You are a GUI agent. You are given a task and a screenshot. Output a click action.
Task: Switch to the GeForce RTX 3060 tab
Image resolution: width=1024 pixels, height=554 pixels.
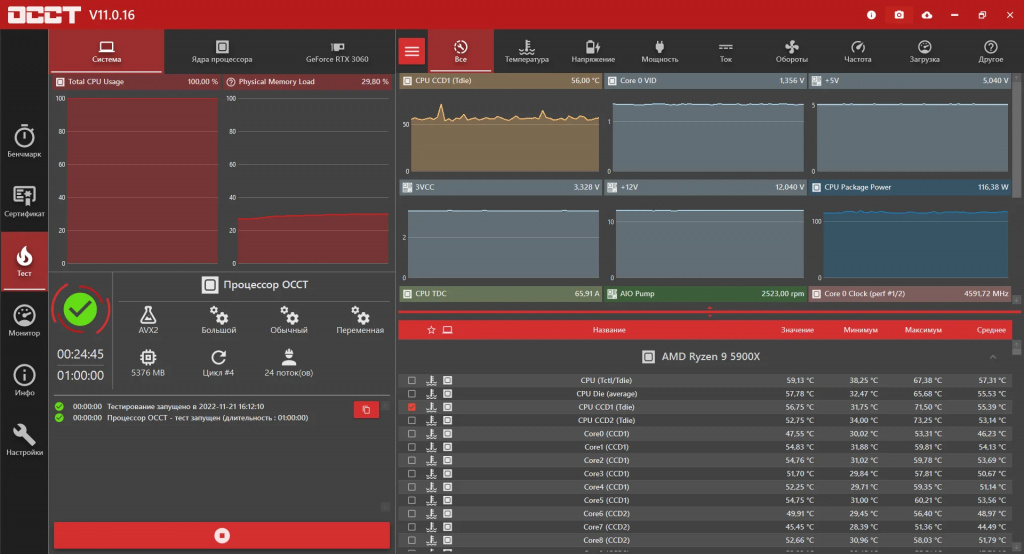click(x=337, y=51)
